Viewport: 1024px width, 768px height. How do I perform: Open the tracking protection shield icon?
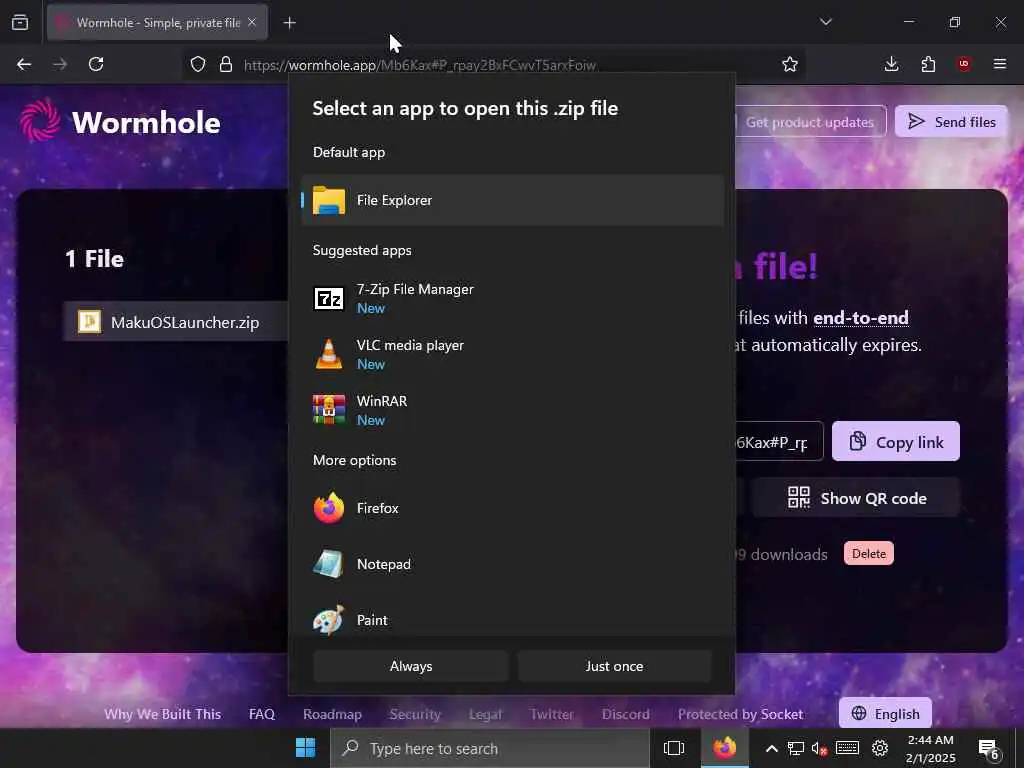198,64
